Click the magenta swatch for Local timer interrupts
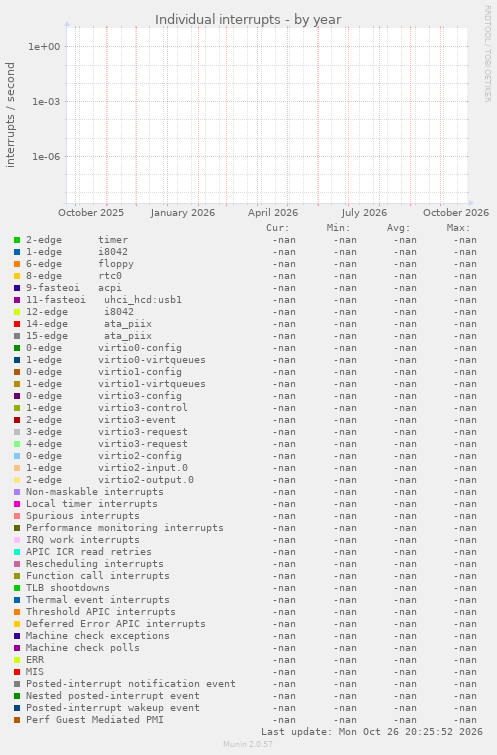Image resolution: width=497 pixels, height=755 pixels. (17, 504)
